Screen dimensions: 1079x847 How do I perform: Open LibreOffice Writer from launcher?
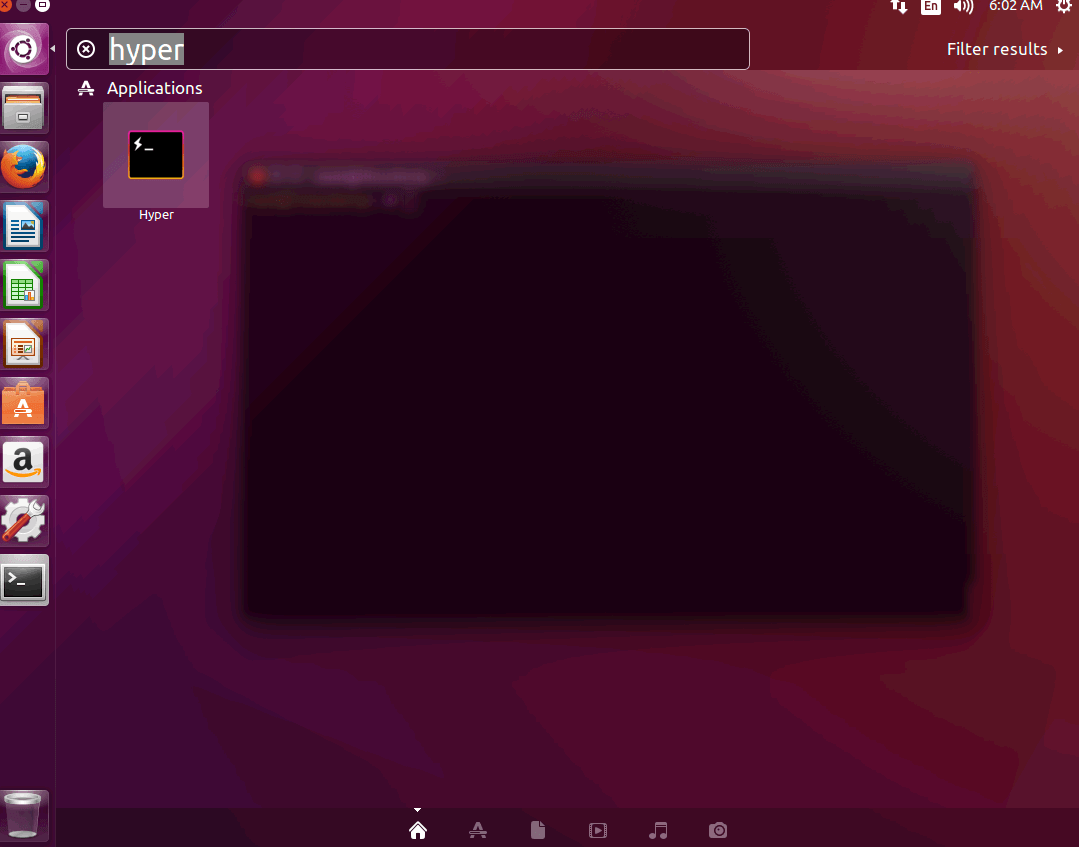click(x=24, y=226)
